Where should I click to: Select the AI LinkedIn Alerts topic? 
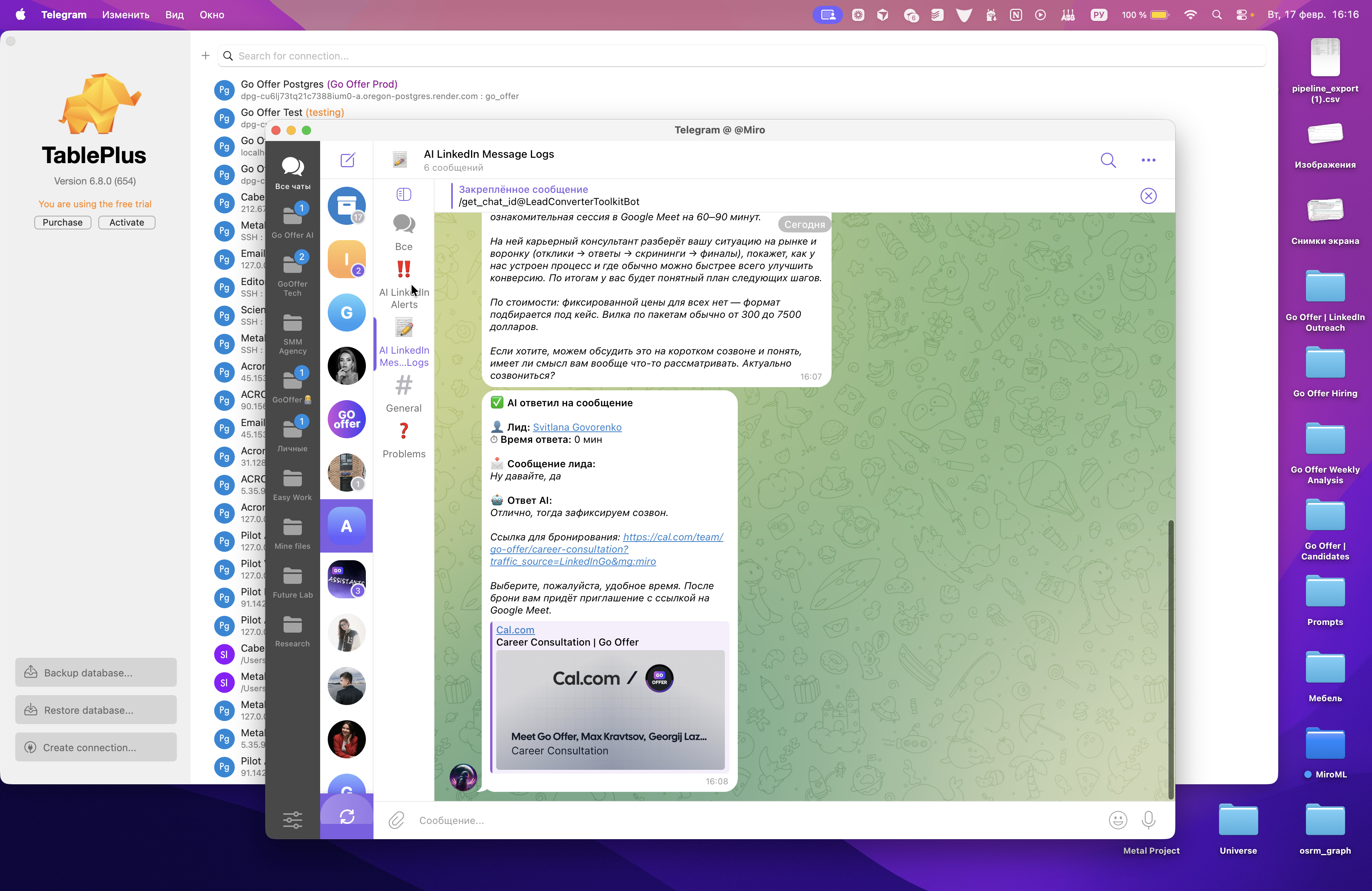[404, 285]
